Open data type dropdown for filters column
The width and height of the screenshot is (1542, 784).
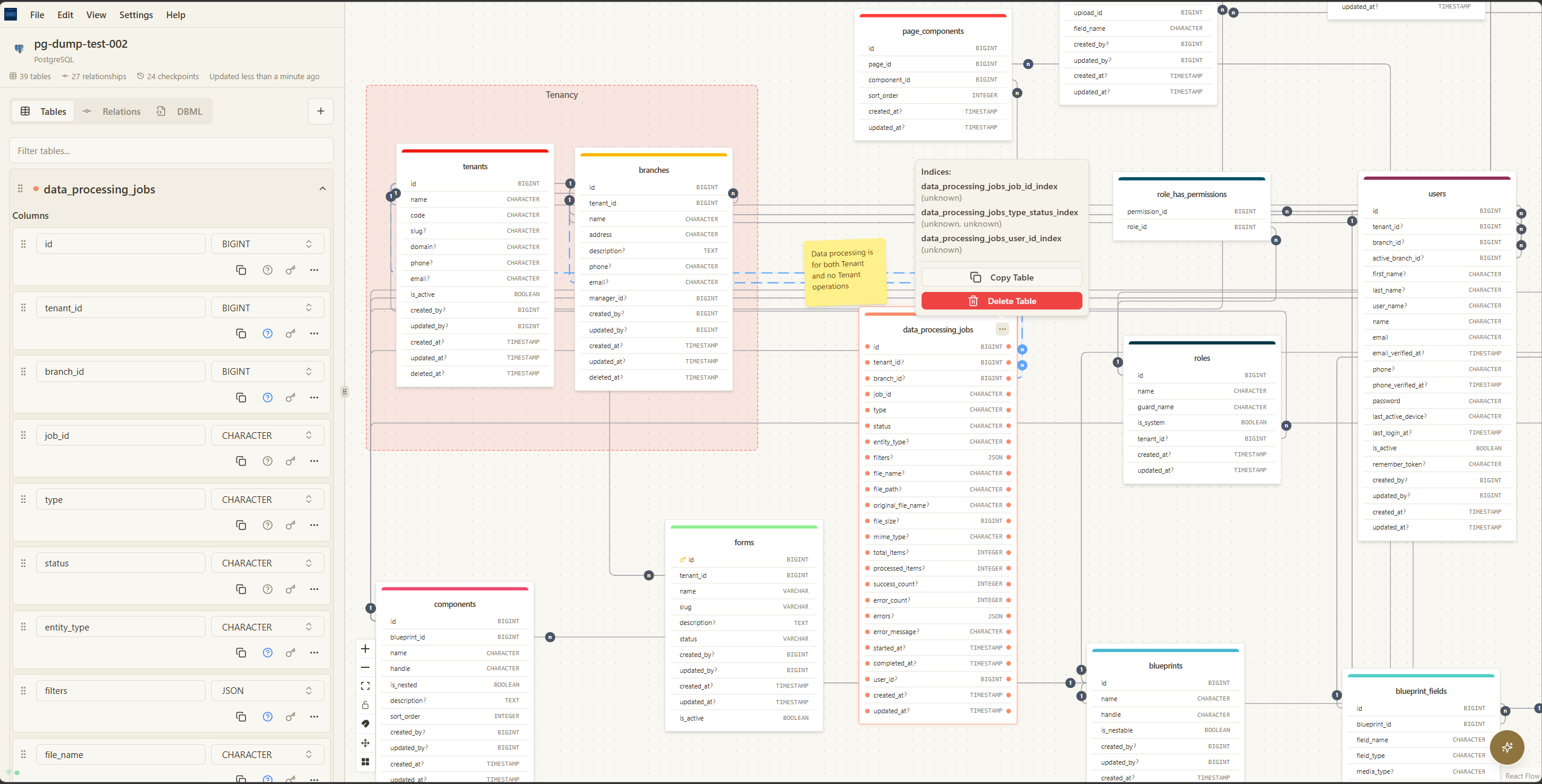point(267,690)
